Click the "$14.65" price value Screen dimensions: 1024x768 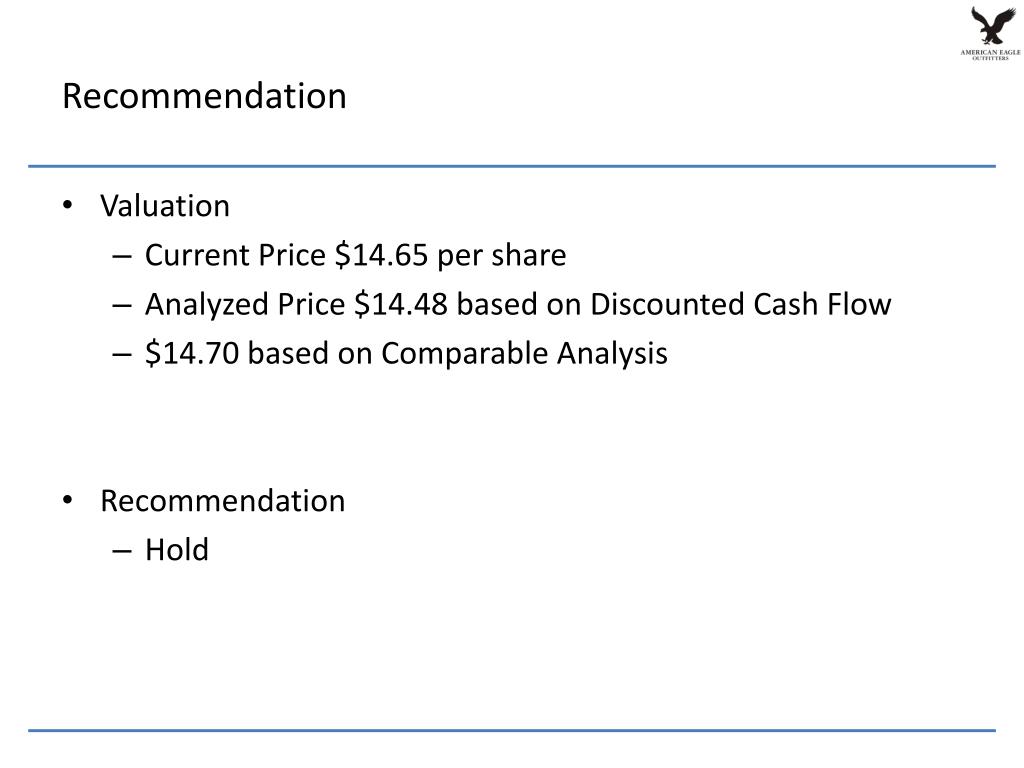pos(382,256)
